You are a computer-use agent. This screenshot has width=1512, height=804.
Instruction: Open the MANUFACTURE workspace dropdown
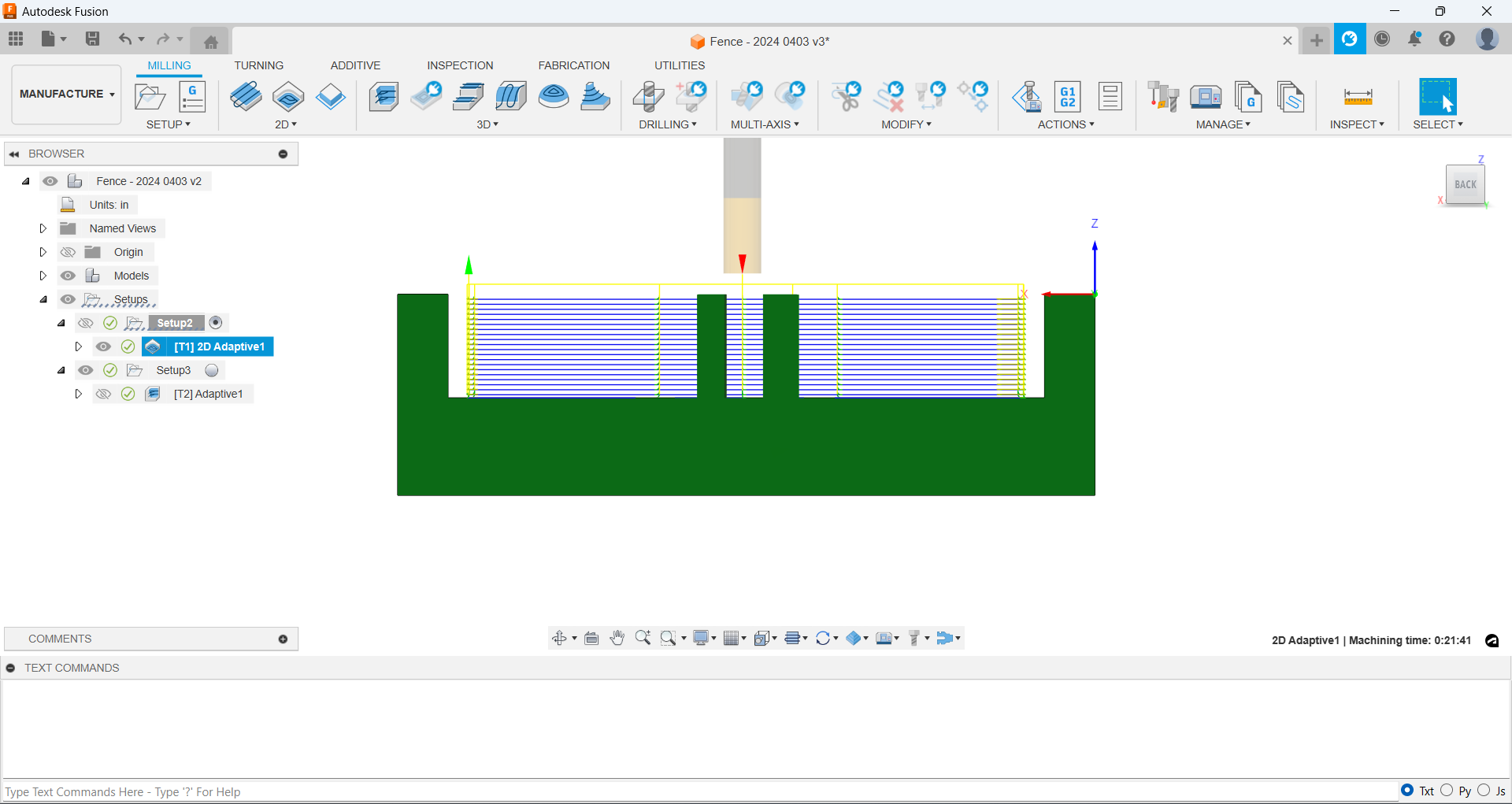point(67,94)
